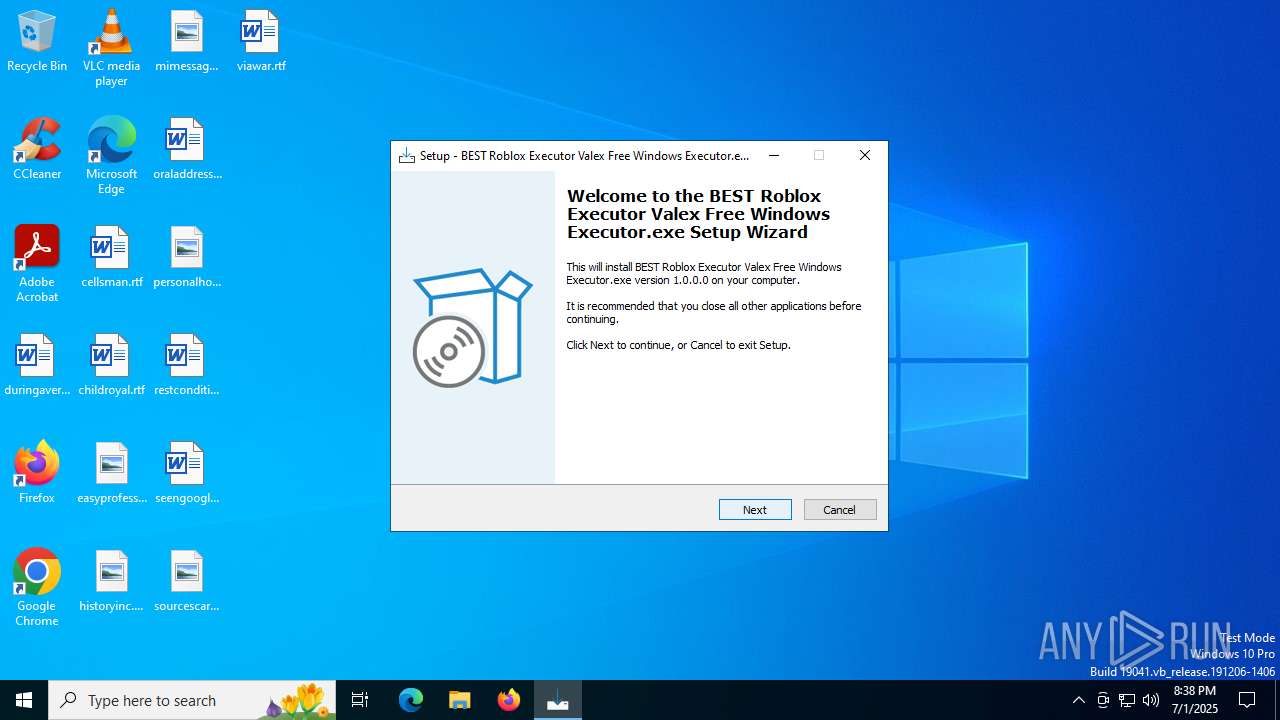Select the oraladdress... document icon

tap(187, 150)
